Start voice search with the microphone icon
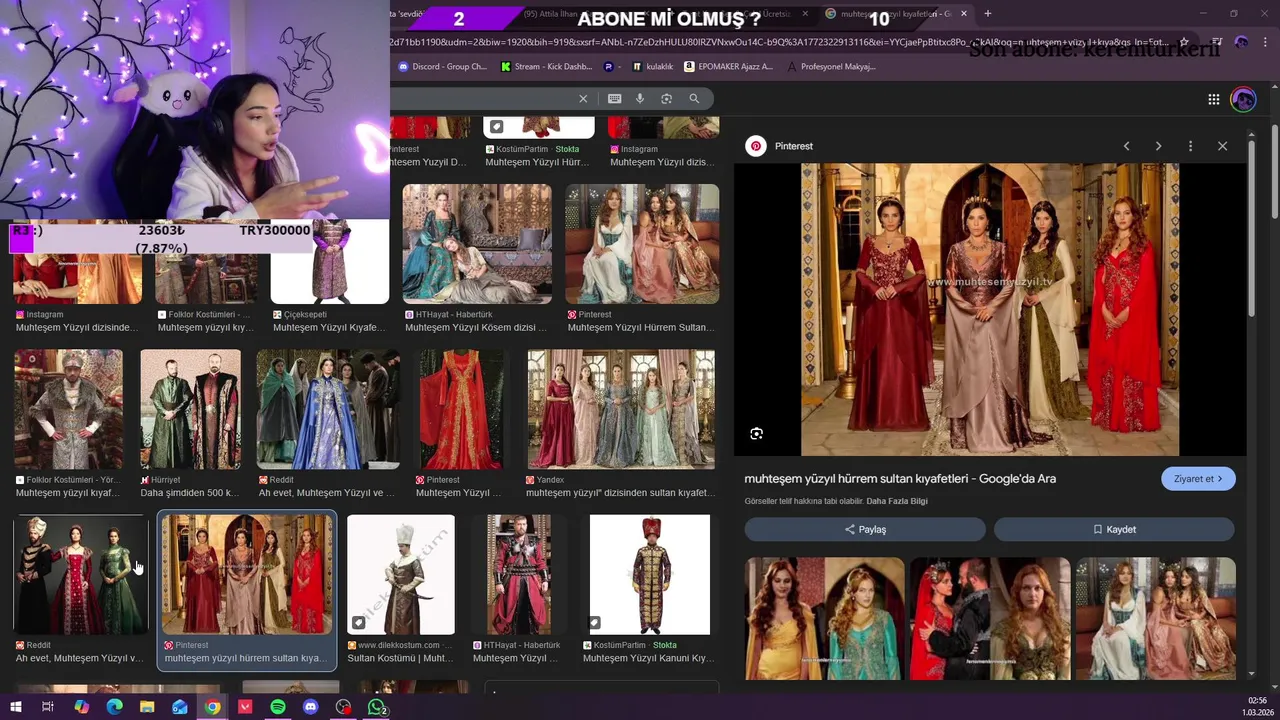Screen dimensions: 1280x720 tap(640, 98)
